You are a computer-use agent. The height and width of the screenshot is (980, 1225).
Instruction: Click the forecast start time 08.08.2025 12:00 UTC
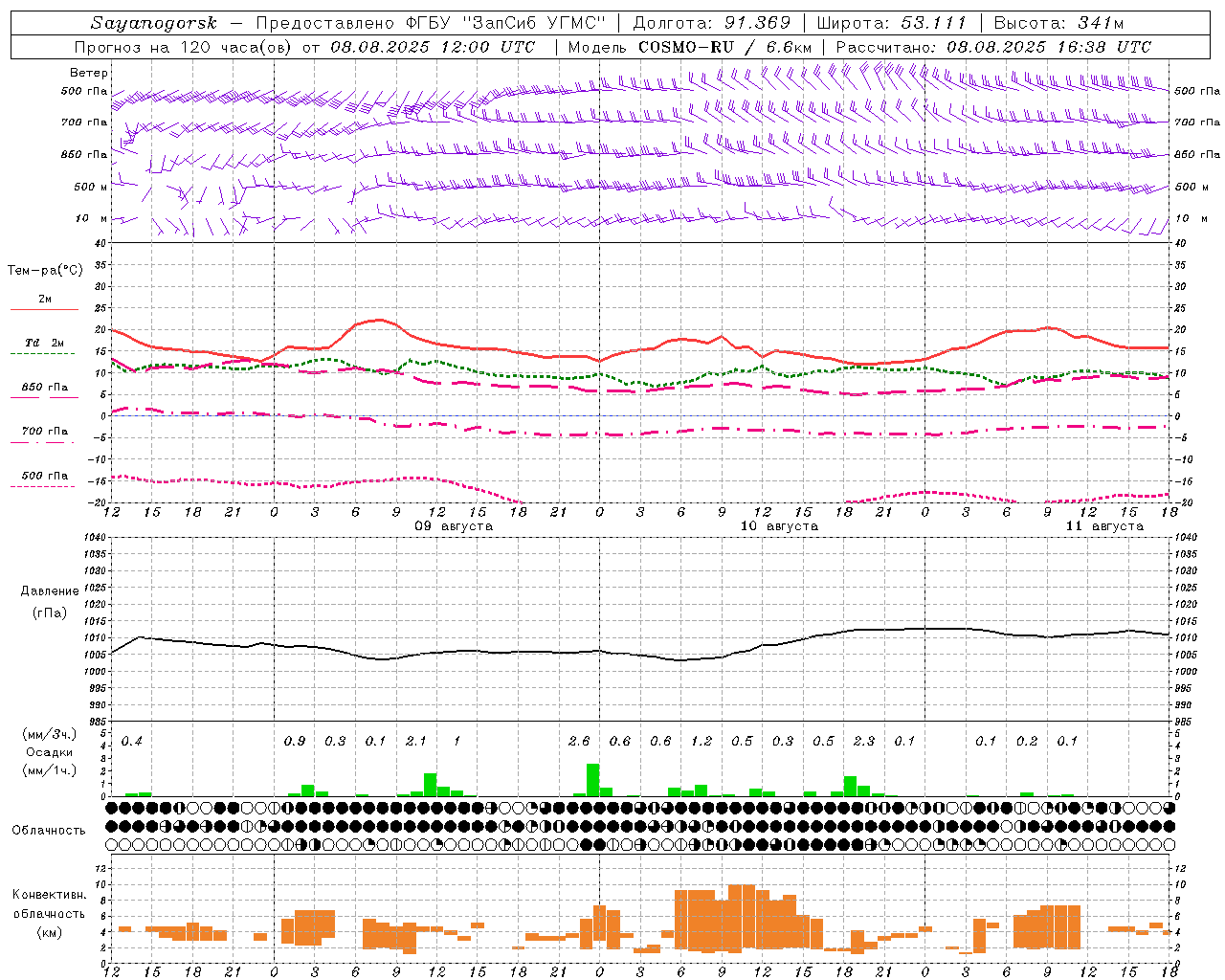pyautogui.click(x=433, y=47)
